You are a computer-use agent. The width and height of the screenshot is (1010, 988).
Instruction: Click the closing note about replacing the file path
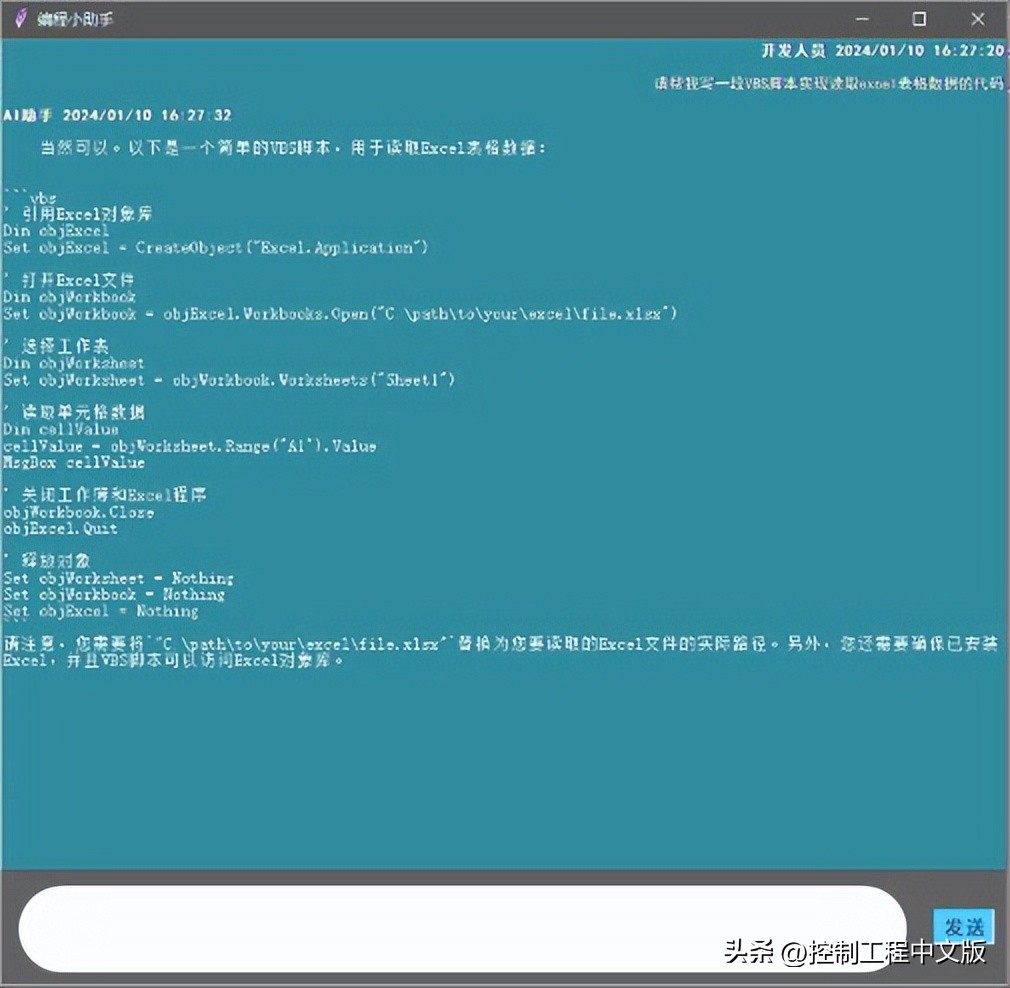500,651
